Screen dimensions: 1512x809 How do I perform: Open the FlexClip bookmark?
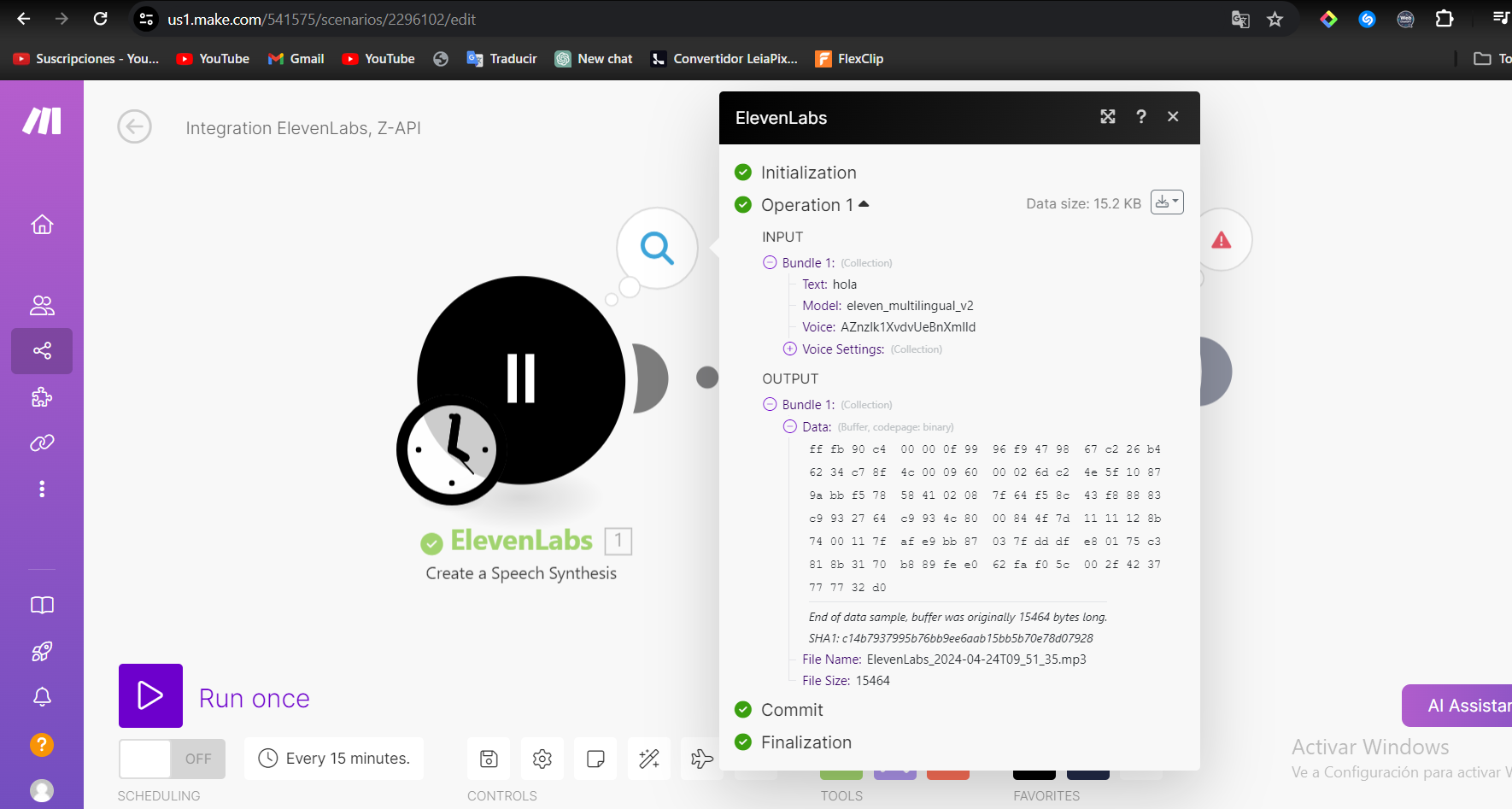point(849,58)
